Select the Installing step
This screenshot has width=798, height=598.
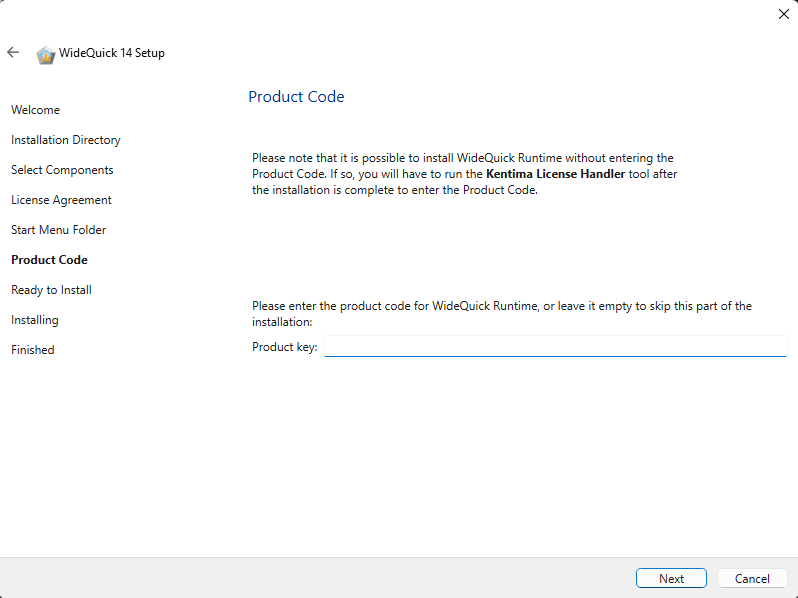(35, 320)
